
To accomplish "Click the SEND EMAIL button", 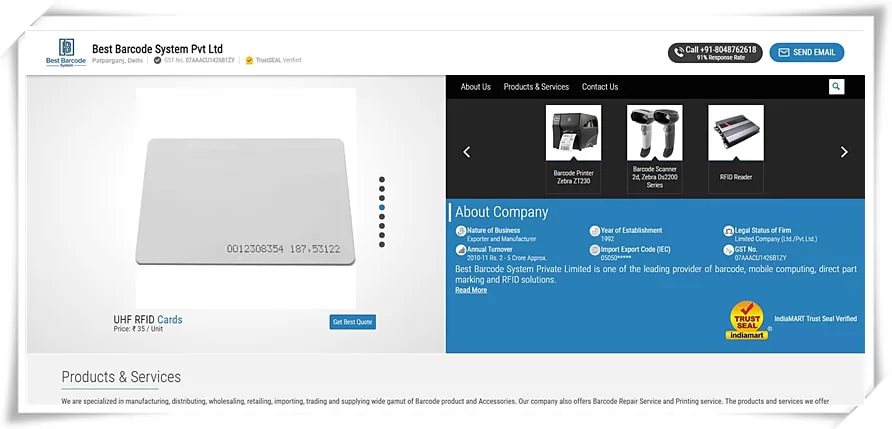I will [x=807, y=52].
